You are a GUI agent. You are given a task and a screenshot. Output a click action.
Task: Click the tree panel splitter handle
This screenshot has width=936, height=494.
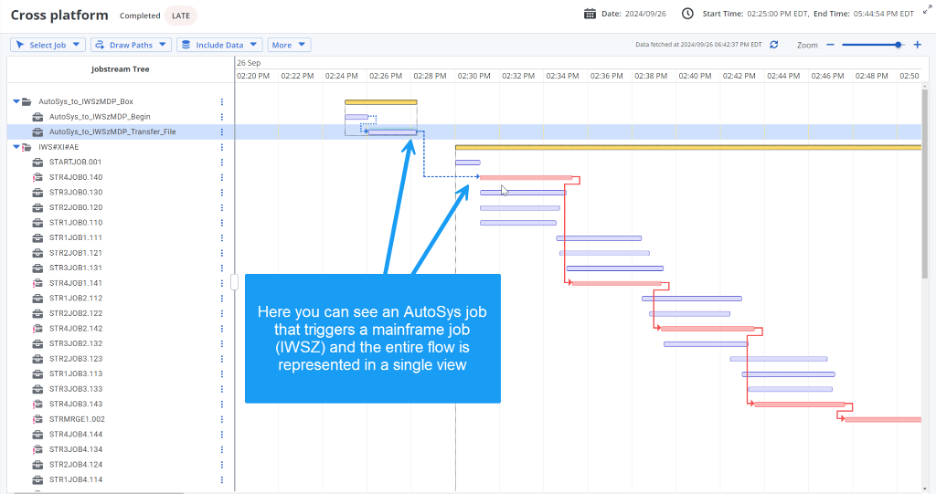[235, 282]
